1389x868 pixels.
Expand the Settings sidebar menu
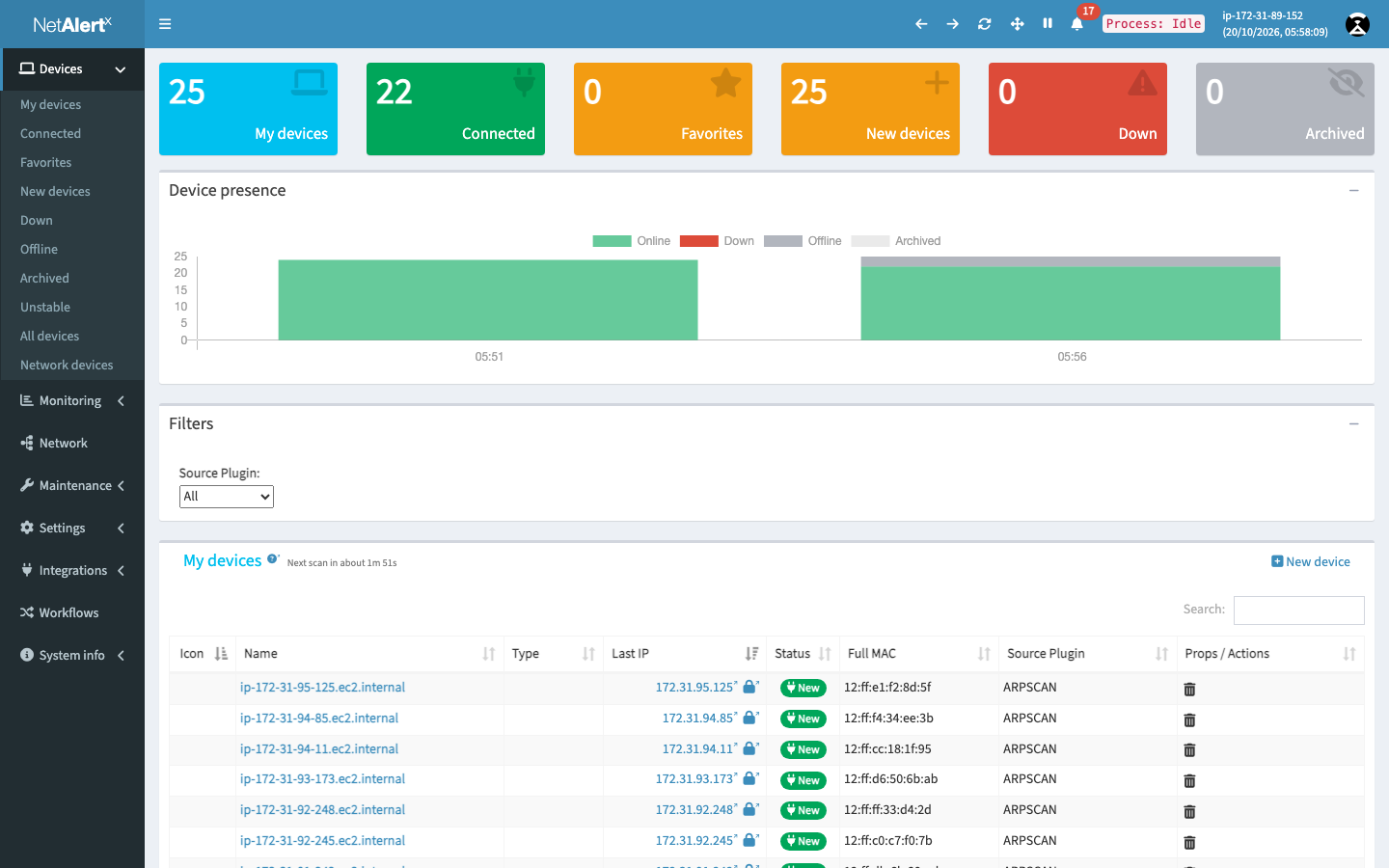click(x=72, y=529)
